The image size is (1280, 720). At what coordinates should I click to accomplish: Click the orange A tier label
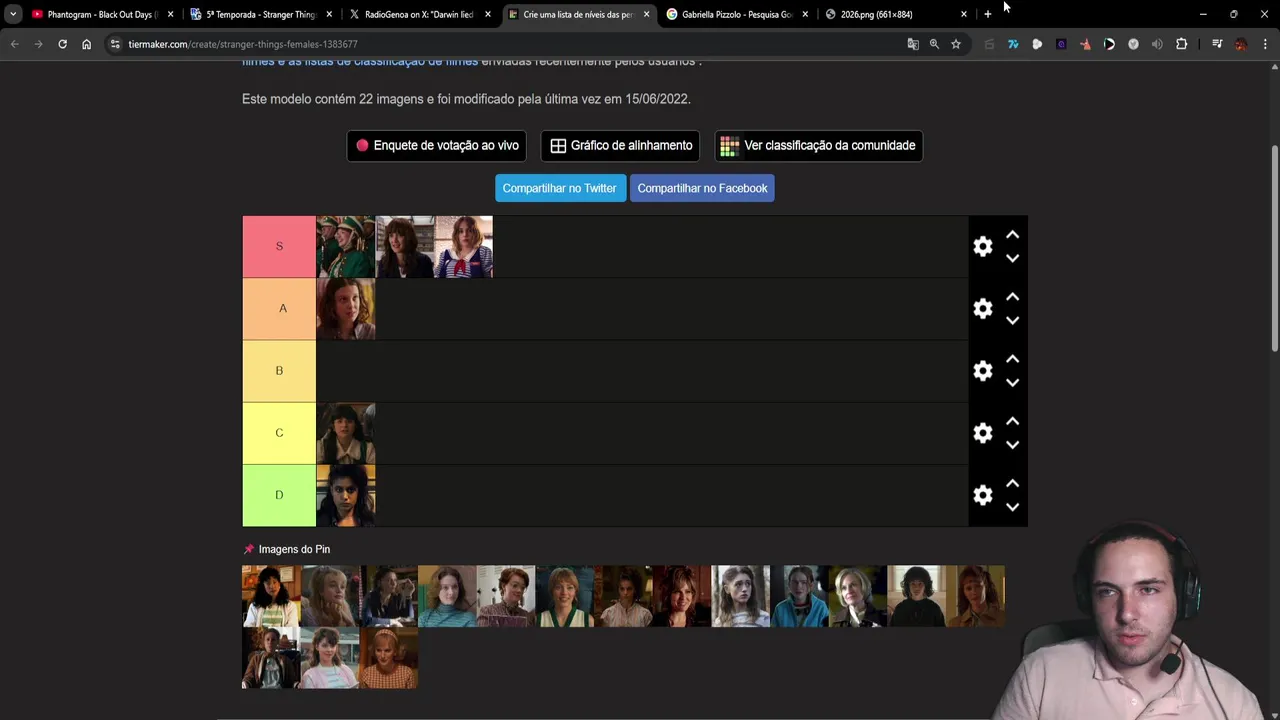click(x=279, y=308)
